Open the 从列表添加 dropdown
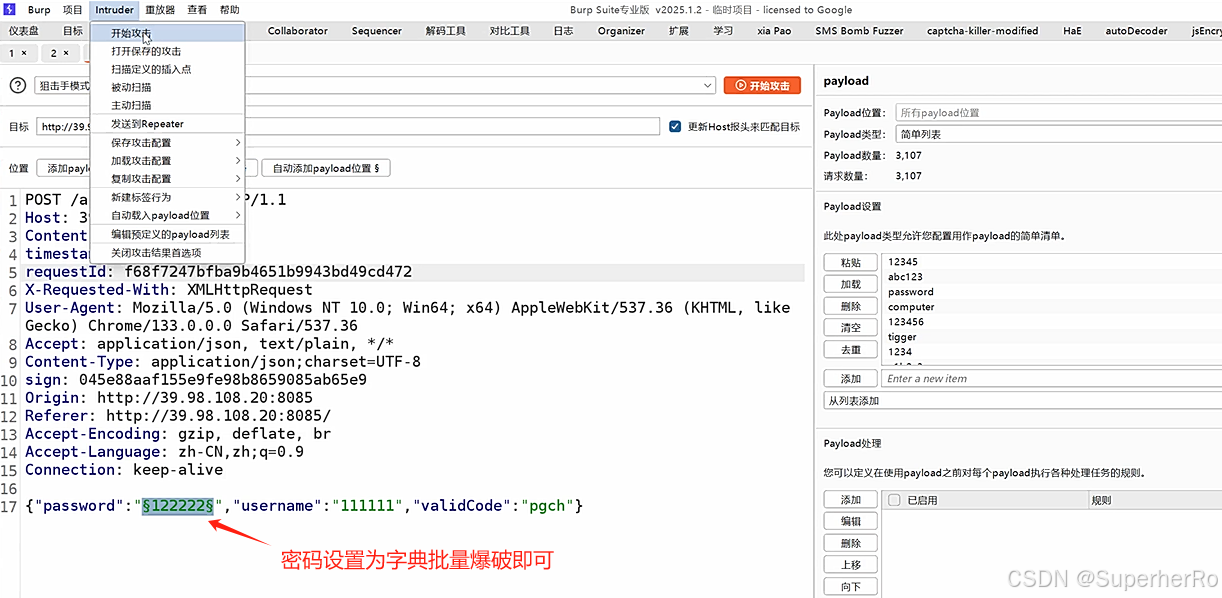 pyautogui.click(x=1023, y=401)
